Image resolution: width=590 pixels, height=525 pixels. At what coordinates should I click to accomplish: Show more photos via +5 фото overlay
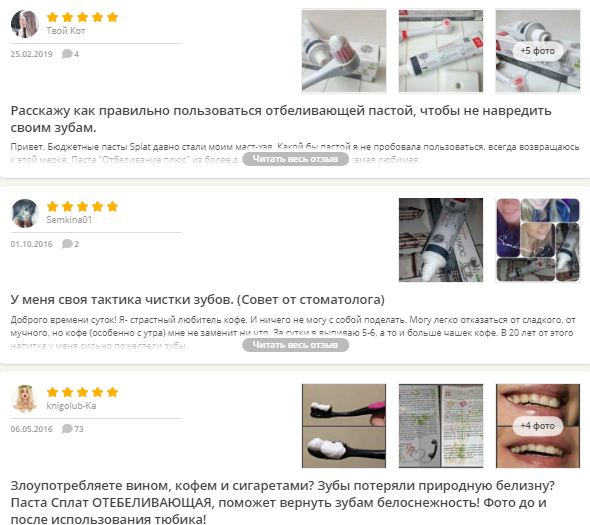538,51
